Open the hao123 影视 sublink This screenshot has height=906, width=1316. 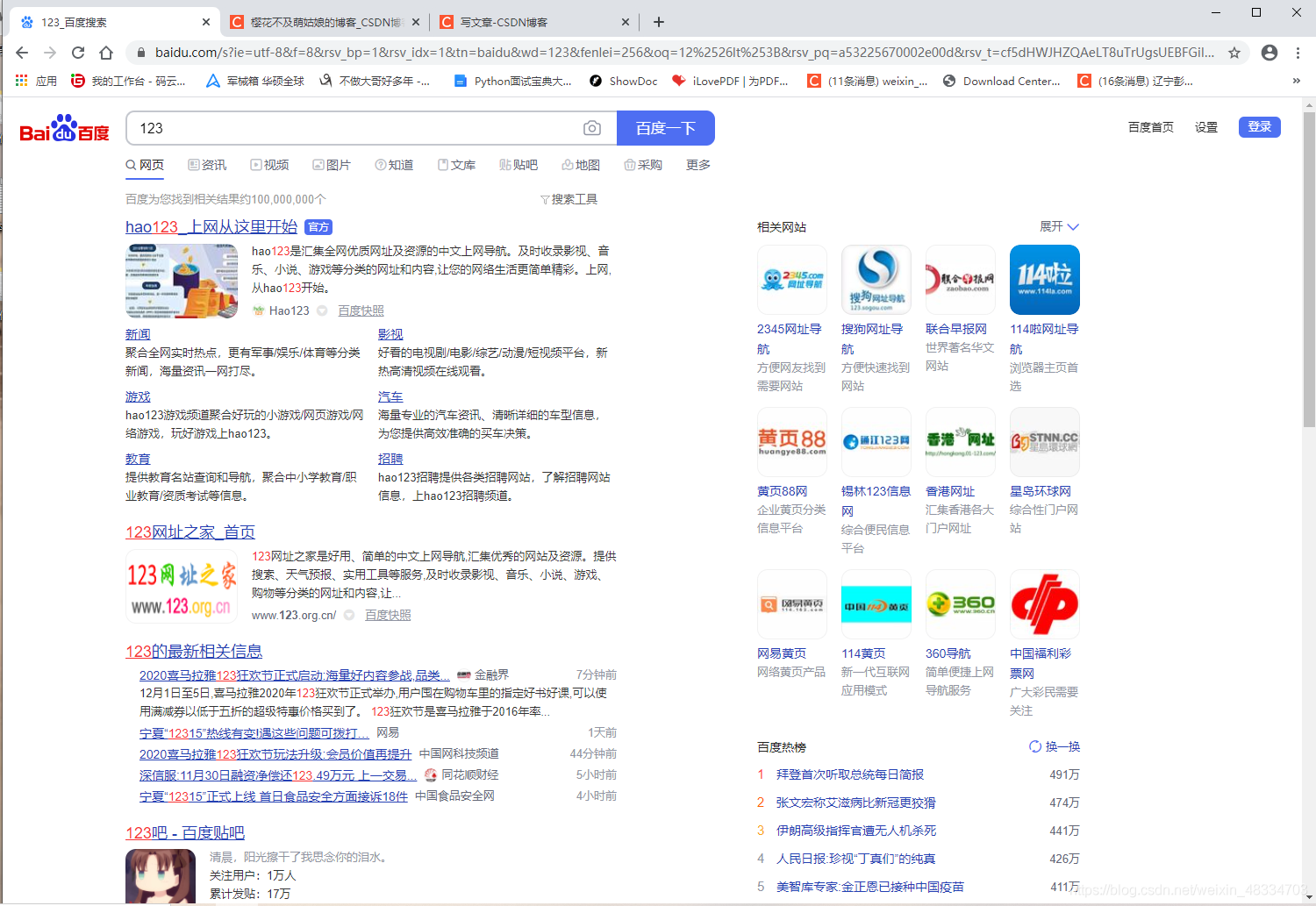[x=390, y=334]
